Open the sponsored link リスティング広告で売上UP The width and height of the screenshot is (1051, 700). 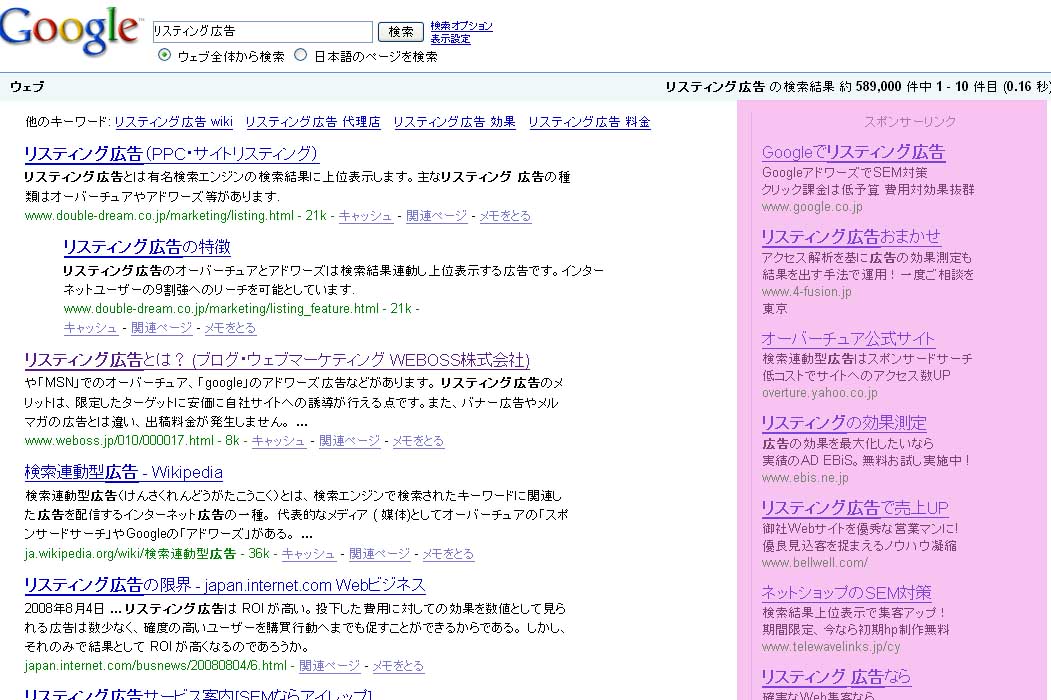855,508
